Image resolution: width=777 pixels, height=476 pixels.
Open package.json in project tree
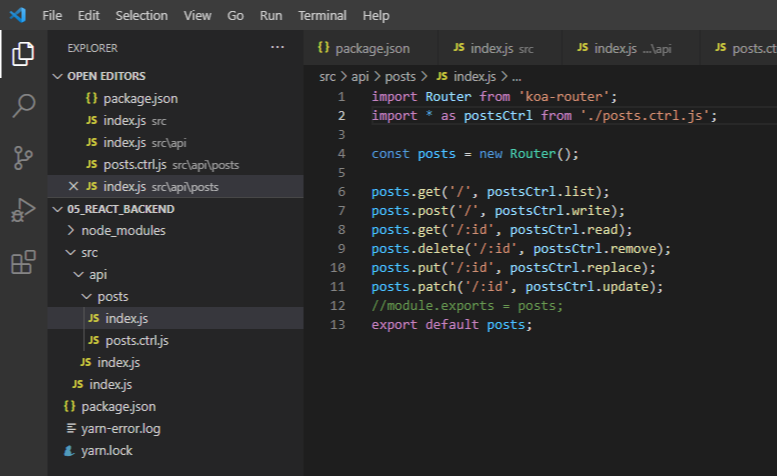pos(175,406)
